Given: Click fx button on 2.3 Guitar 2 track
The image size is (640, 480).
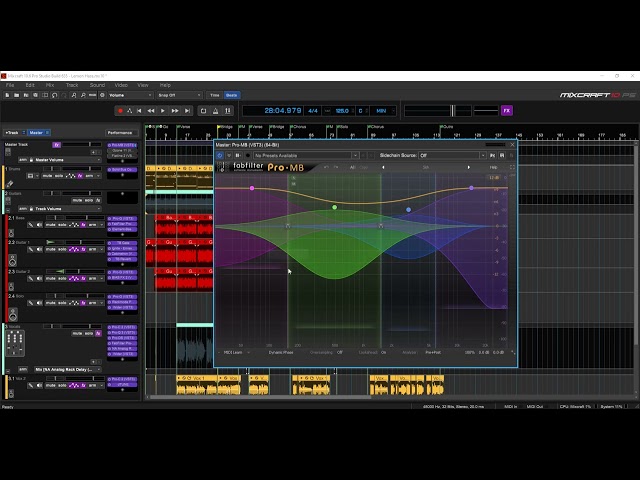Looking at the screenshot, I should (83, 278).
